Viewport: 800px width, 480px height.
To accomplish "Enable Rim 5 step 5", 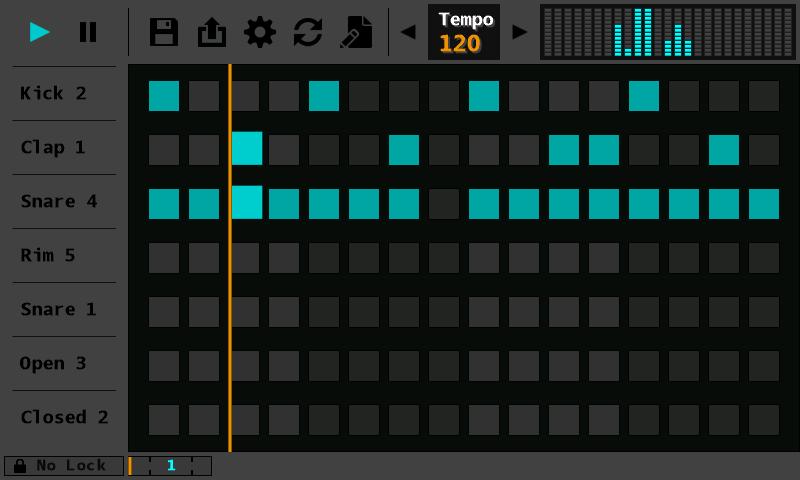I will (x=324, y=258).
